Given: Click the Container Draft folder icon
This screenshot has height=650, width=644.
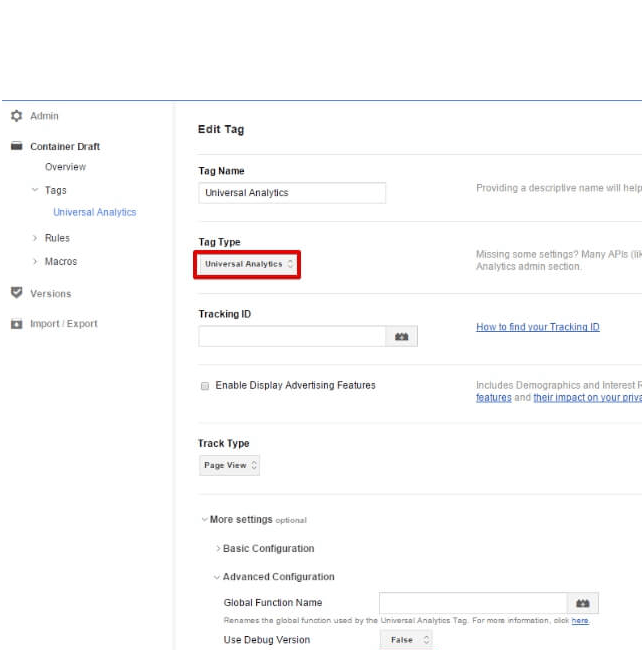Looking at the screenshot, I should (16, 146).
